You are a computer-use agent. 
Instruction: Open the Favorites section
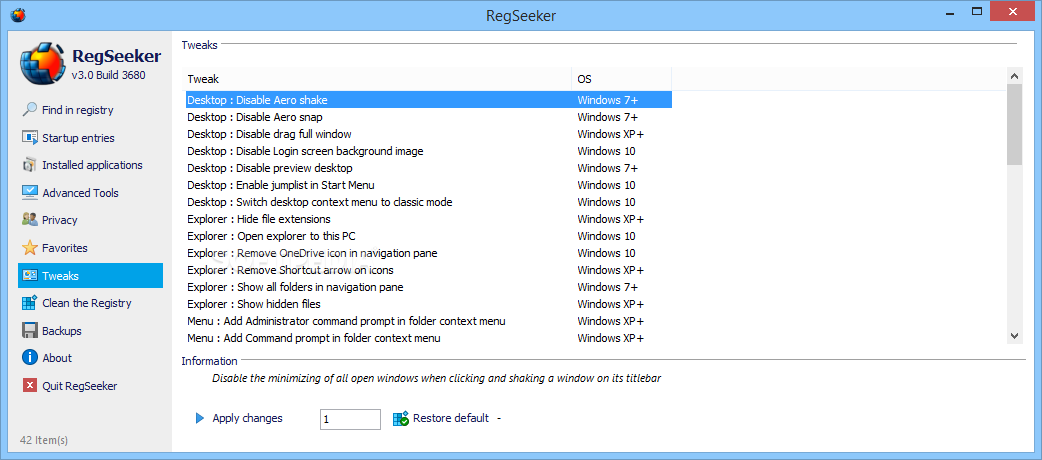tap(65, 248)
